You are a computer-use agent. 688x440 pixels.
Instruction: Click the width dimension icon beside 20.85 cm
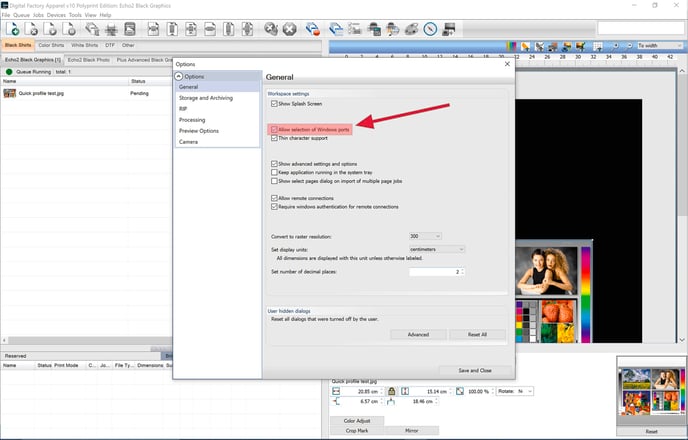(336, 391)
